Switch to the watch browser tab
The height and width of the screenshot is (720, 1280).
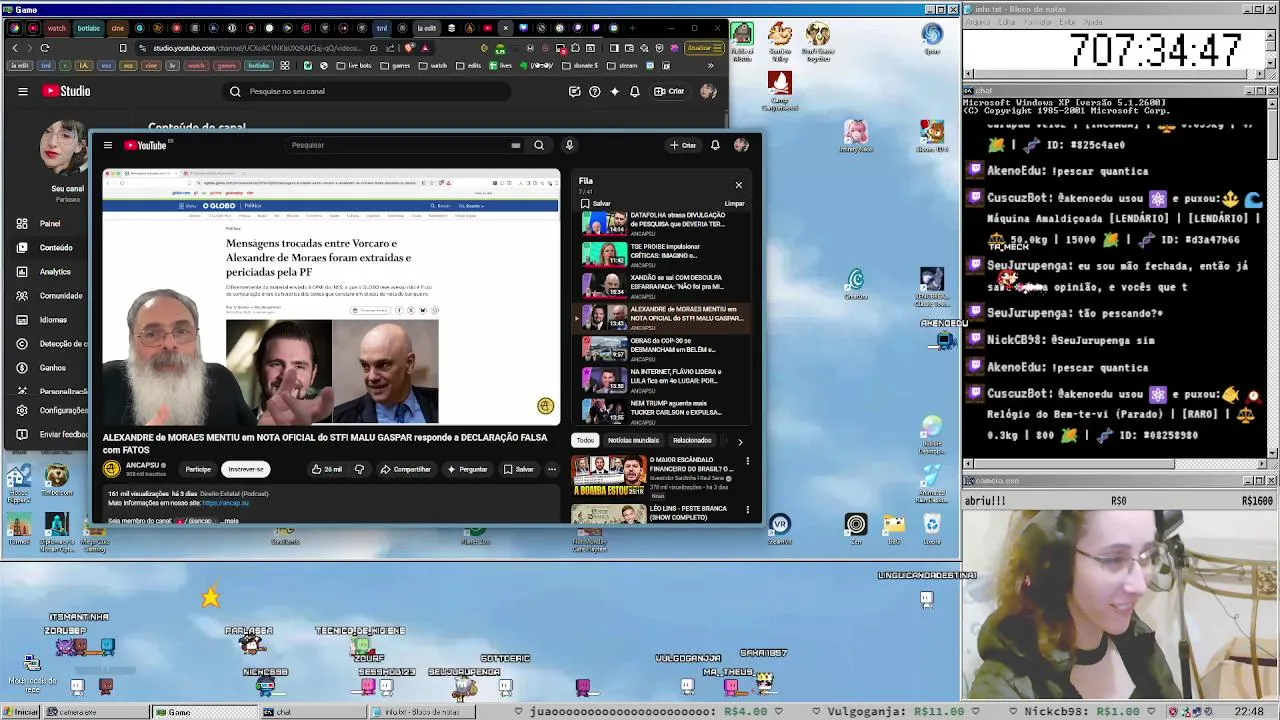tap(57, 28)
